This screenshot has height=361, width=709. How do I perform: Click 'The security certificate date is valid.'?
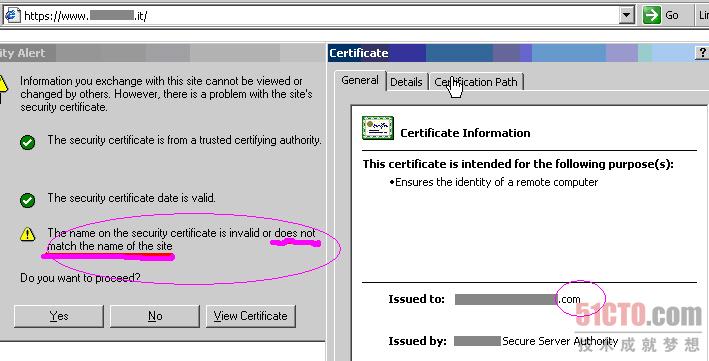point(132,198)
